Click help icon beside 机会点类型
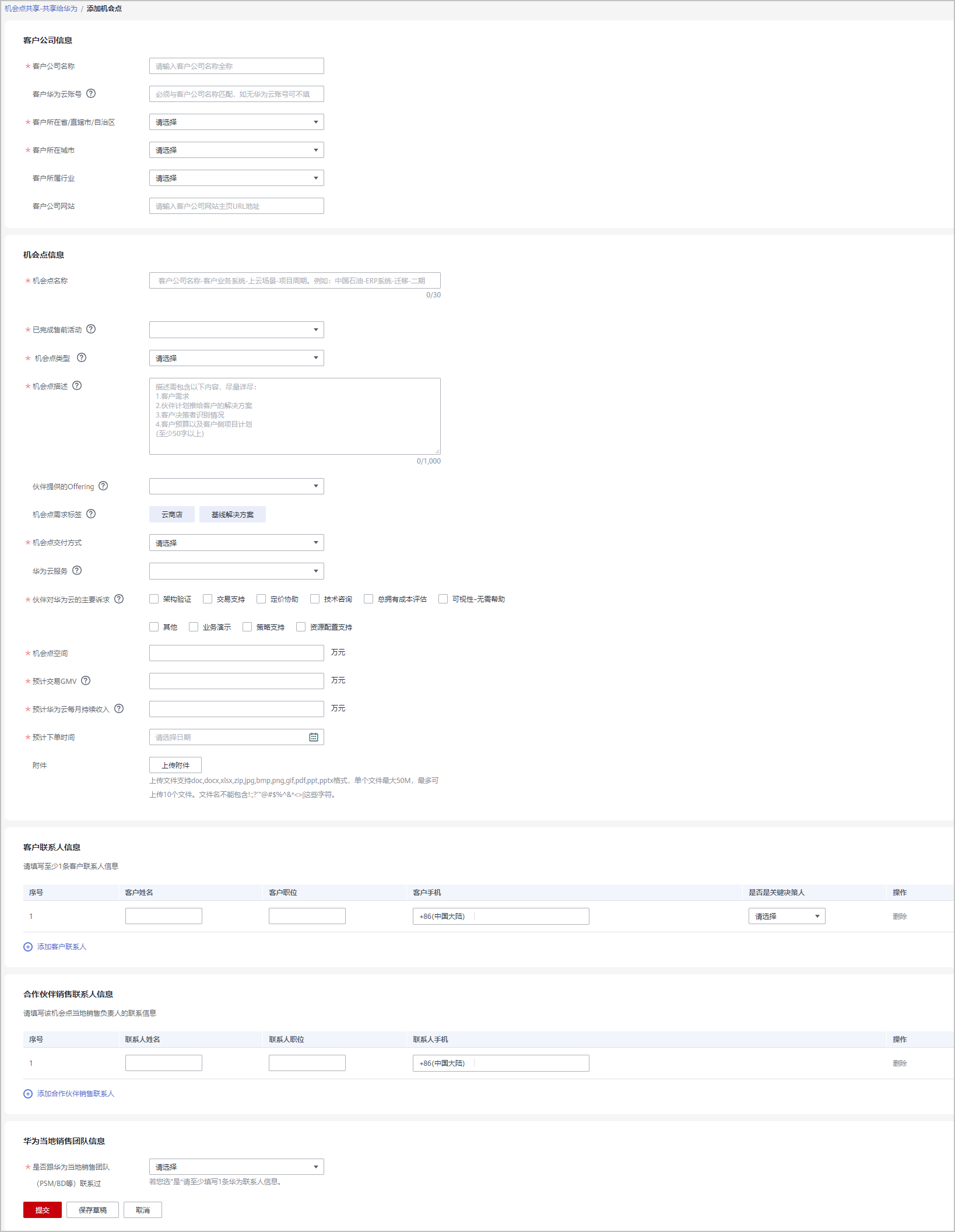The width and height of the screenshot is (955, 1232). [x=82, y=357]
